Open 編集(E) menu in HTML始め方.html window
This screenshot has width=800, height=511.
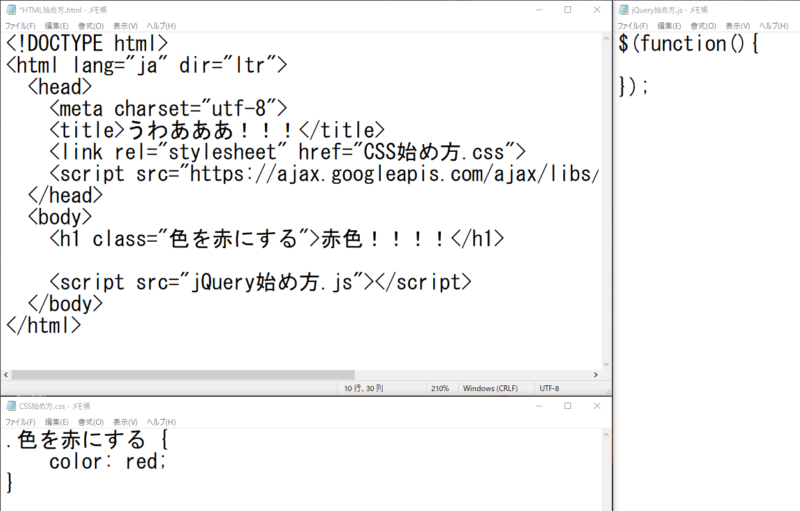click(57, 25)
